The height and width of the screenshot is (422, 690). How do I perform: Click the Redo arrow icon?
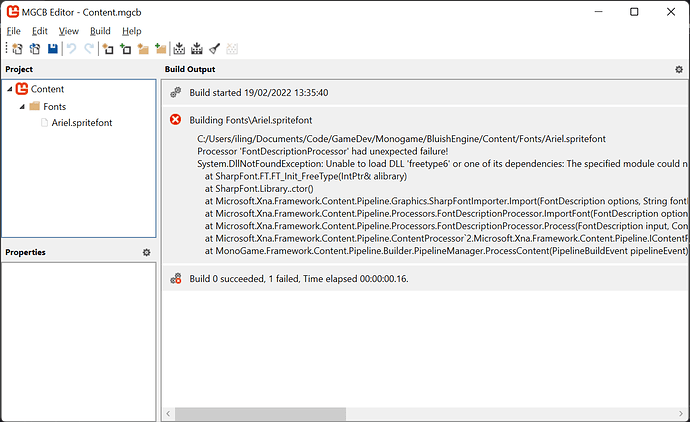click(x=89, y=49)
